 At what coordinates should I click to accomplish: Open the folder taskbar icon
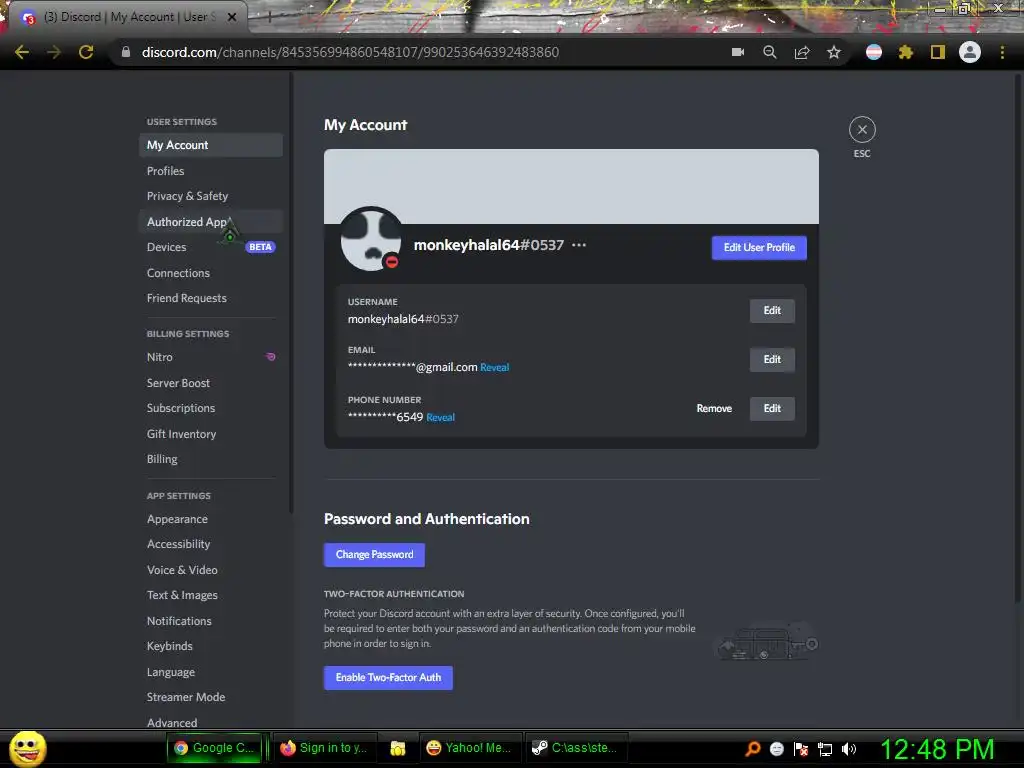(398, 748)
